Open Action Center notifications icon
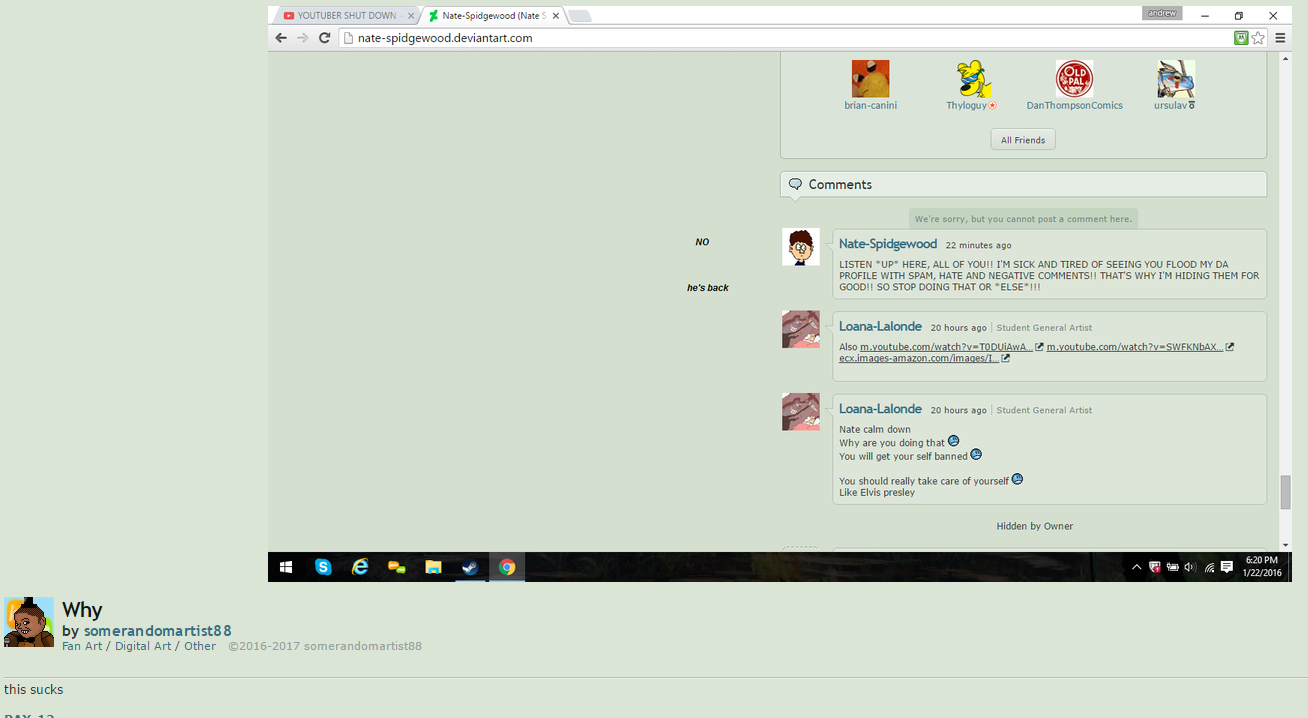 [1227, 567]
